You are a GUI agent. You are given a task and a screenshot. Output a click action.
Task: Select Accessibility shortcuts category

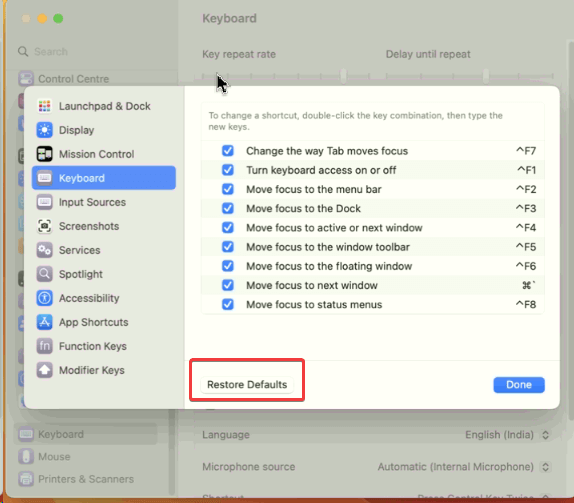click(104, 298)
